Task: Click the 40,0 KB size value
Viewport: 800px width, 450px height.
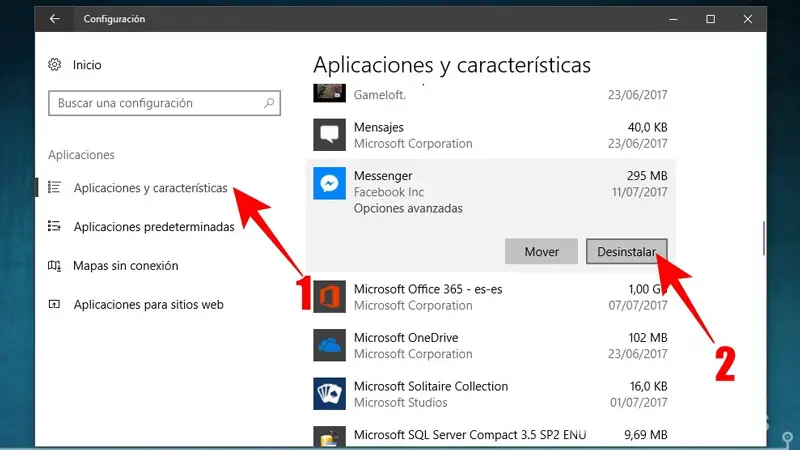Action: coord(647,127)
